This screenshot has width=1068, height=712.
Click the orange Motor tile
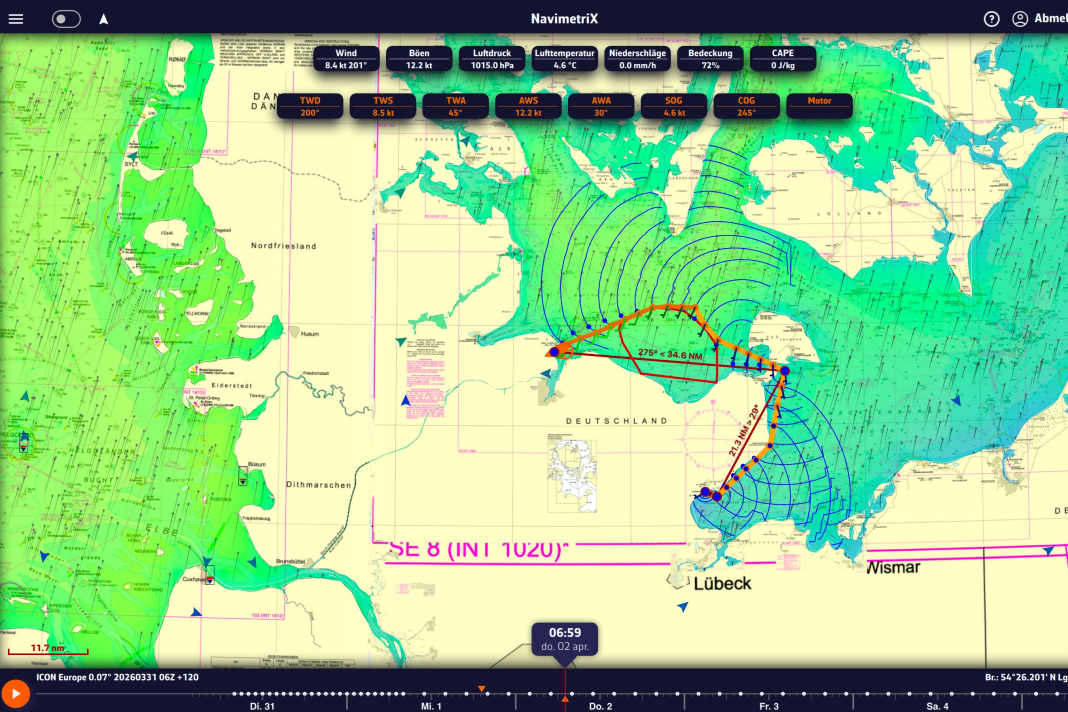click(819, 106)
